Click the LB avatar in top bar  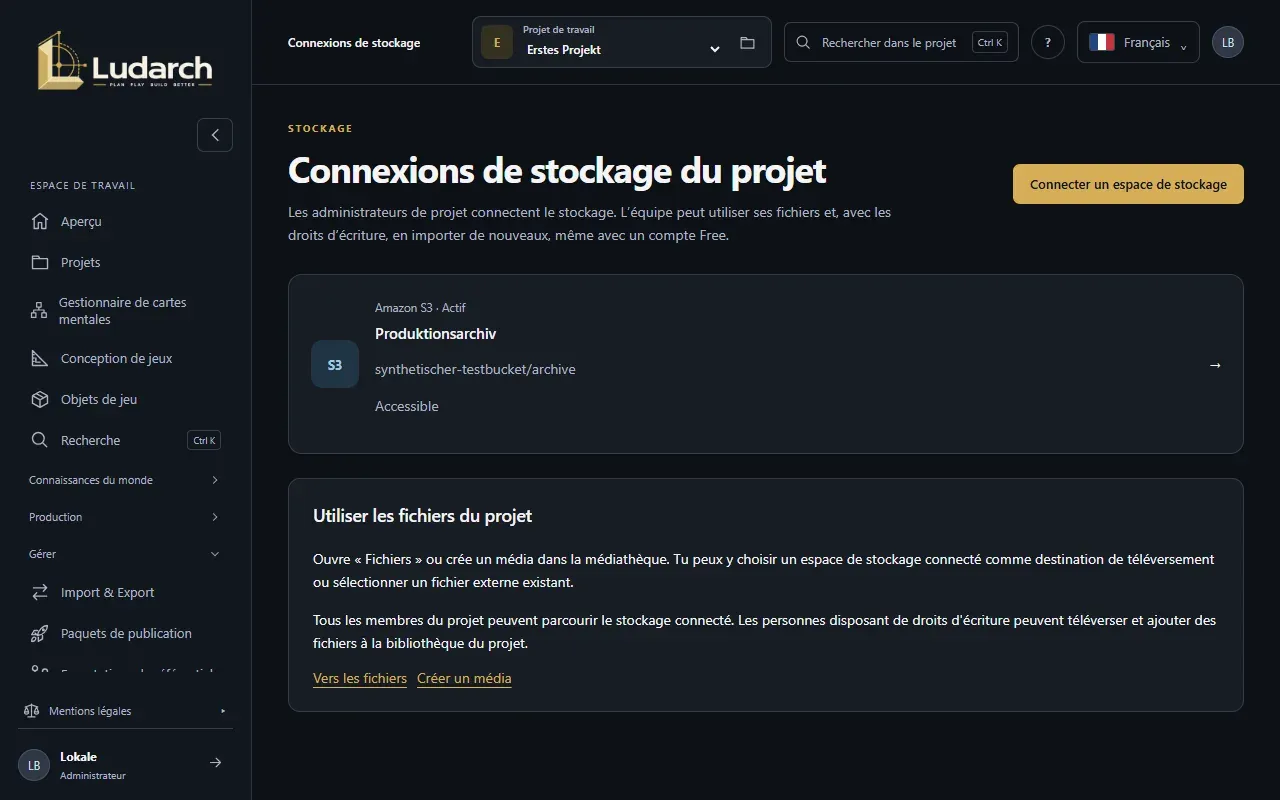(1228, 42)
